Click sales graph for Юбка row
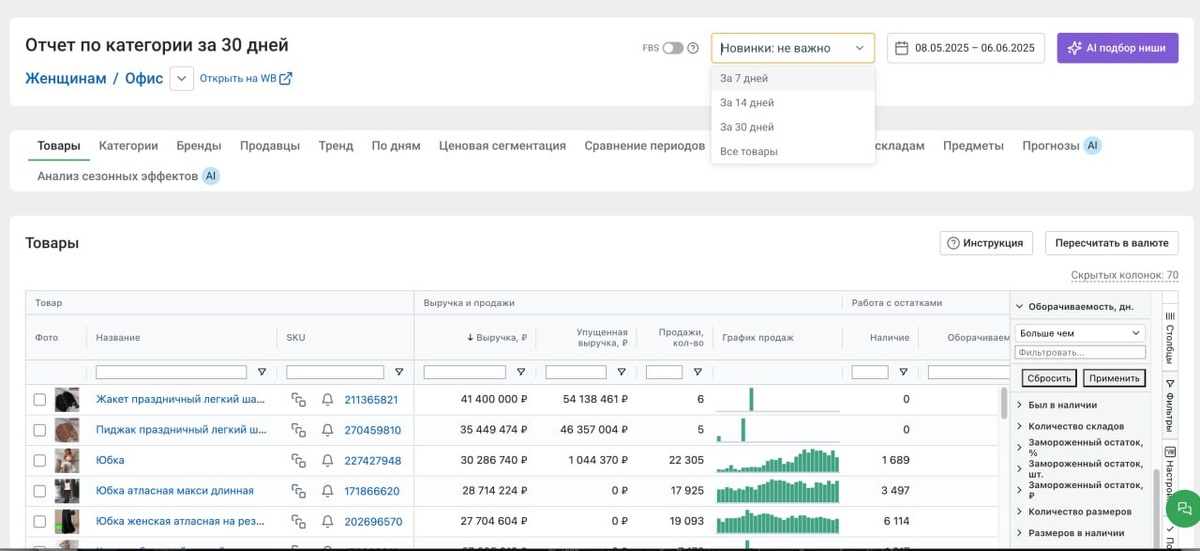This screenshot has height=551, width=1200. (778, 461)
